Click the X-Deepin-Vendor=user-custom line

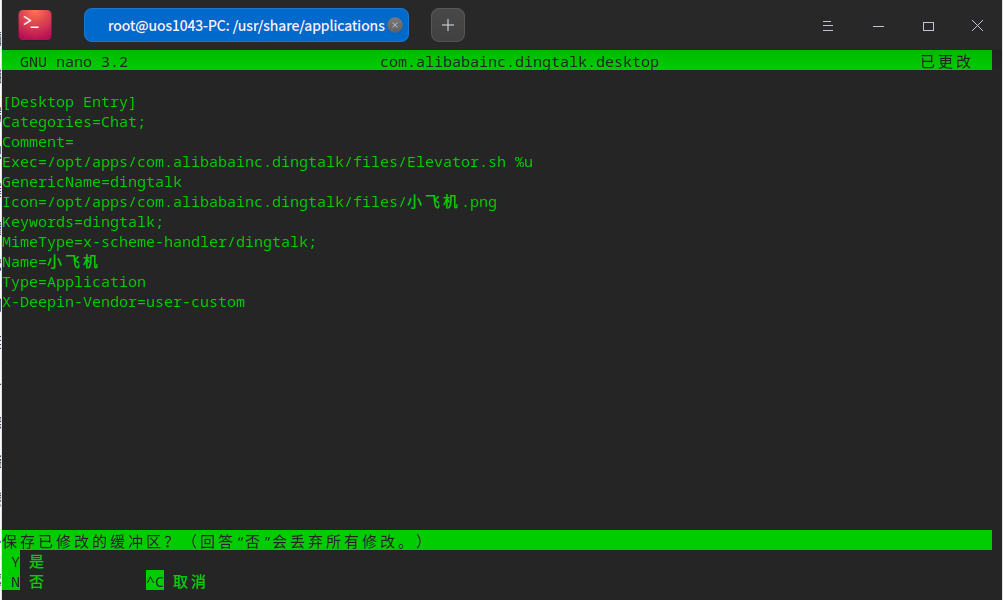tap(123, 302)
